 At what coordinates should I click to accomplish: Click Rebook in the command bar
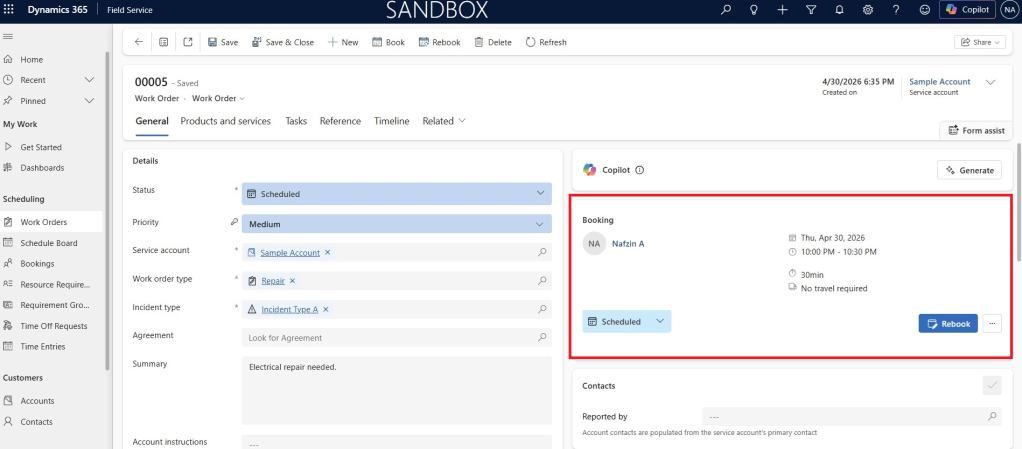(439, 42)
